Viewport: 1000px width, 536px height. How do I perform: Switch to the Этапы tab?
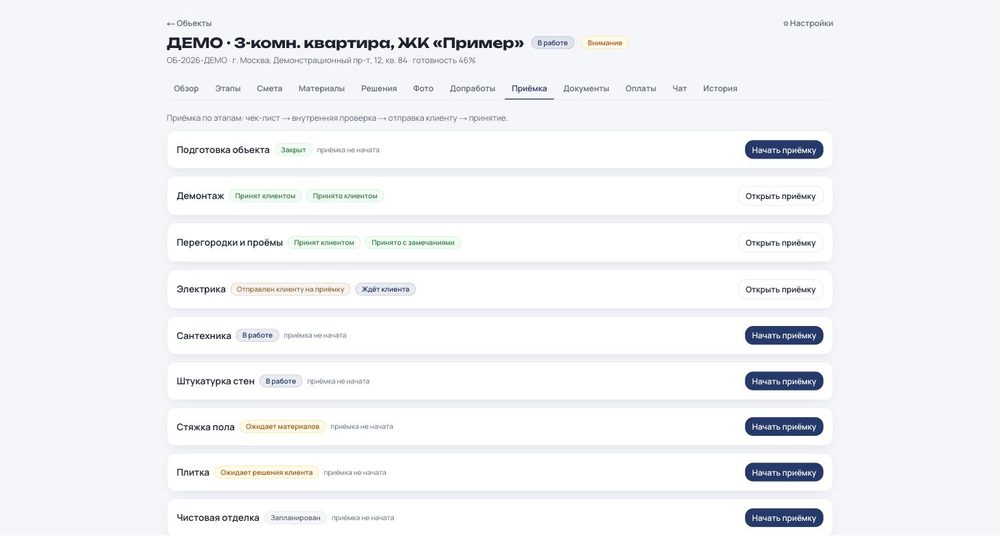pos(228,88)
